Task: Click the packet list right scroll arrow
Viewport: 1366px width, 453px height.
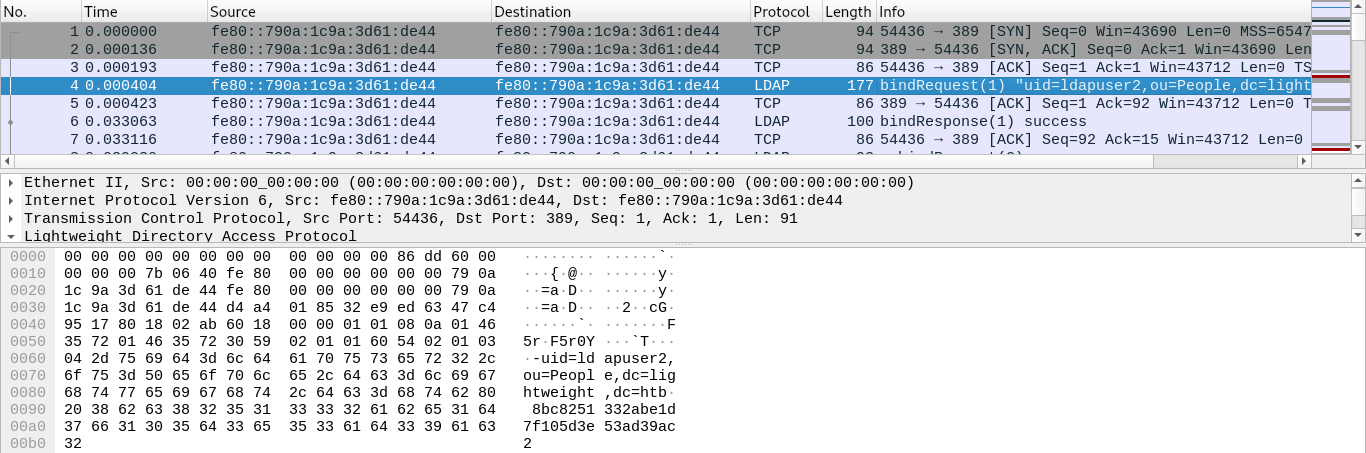Action: [x=1303, y=160]
